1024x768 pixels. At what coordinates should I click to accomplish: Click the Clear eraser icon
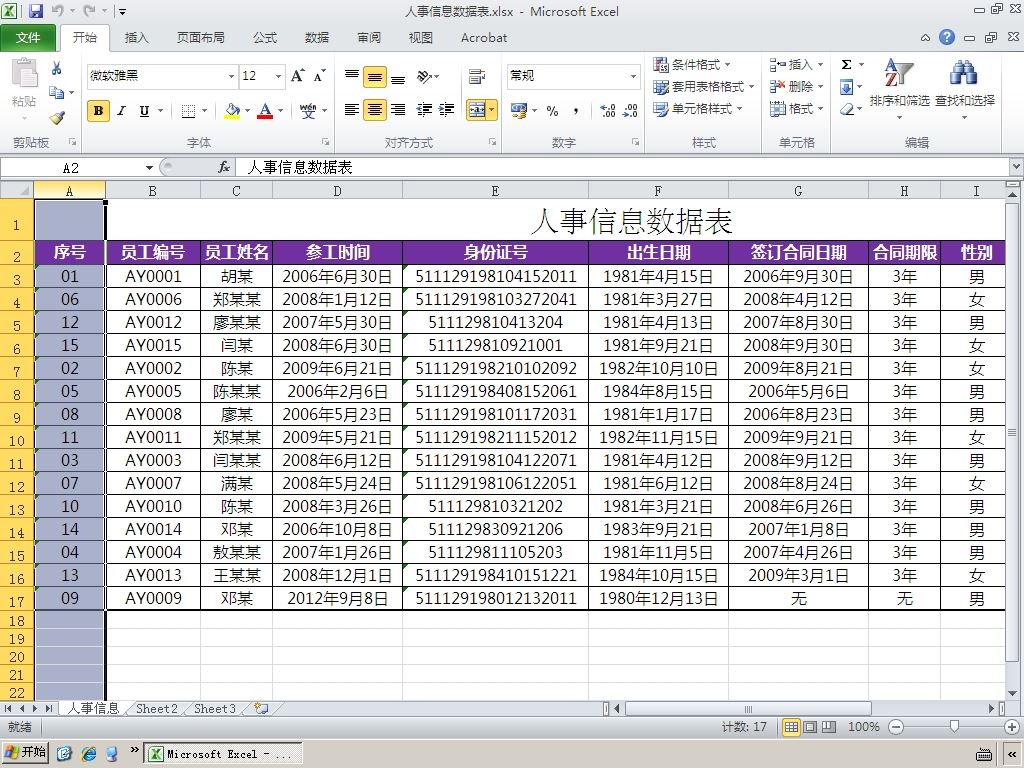846,109
